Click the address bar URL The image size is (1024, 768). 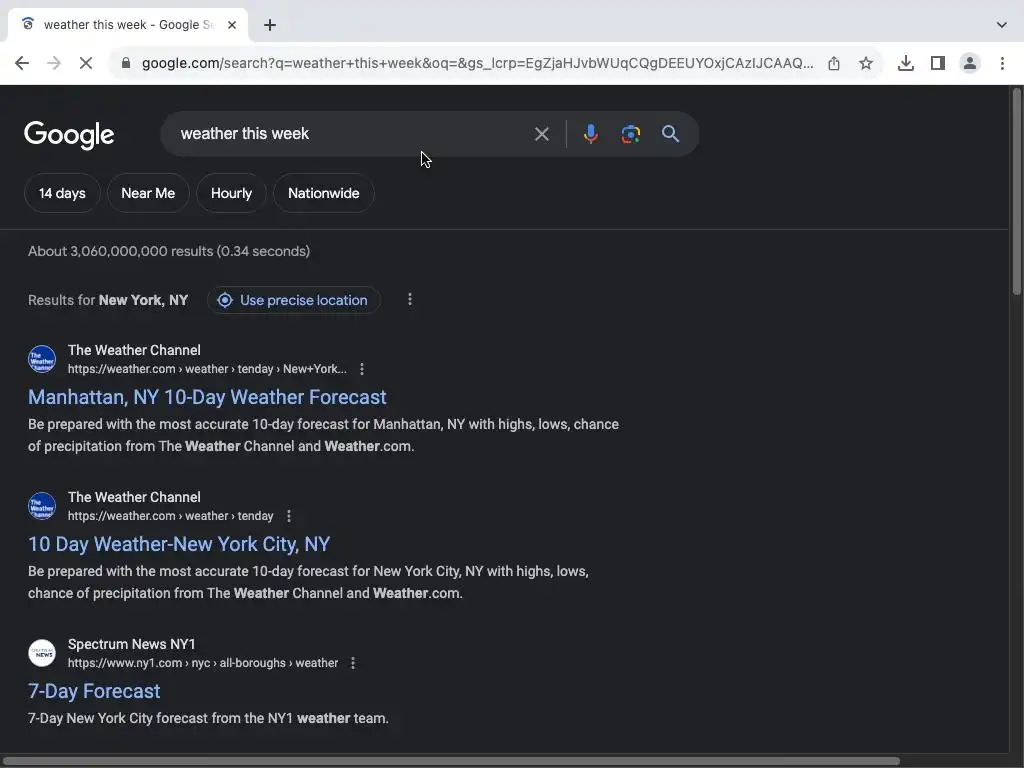[477, 63]
